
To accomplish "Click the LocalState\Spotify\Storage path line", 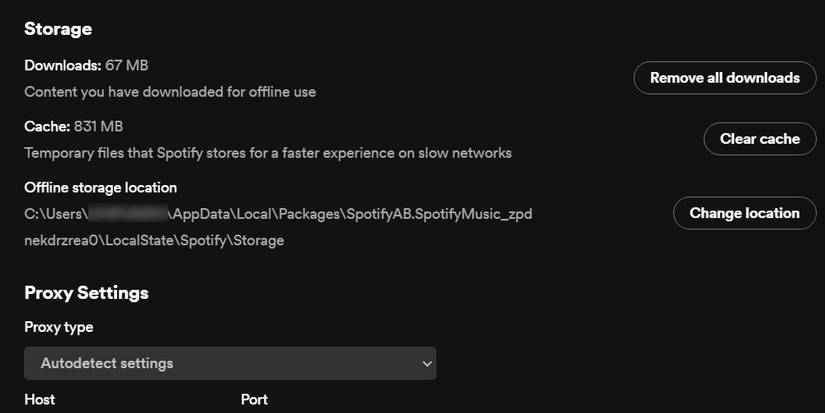I will coord(154,240).
